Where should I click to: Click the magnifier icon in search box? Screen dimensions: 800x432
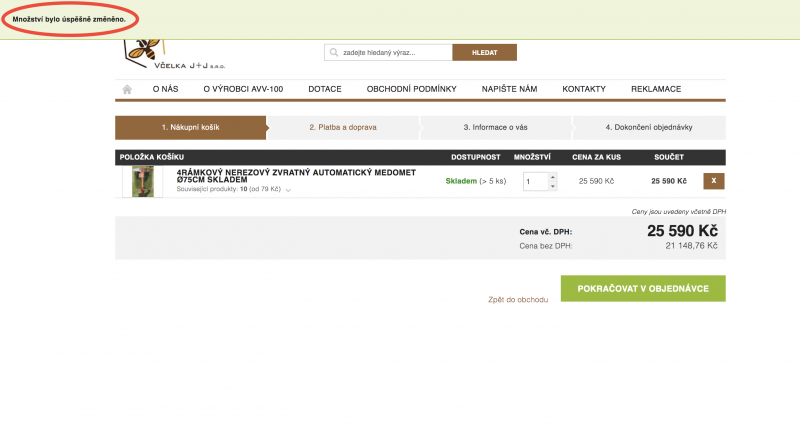[x=334, y=53]
